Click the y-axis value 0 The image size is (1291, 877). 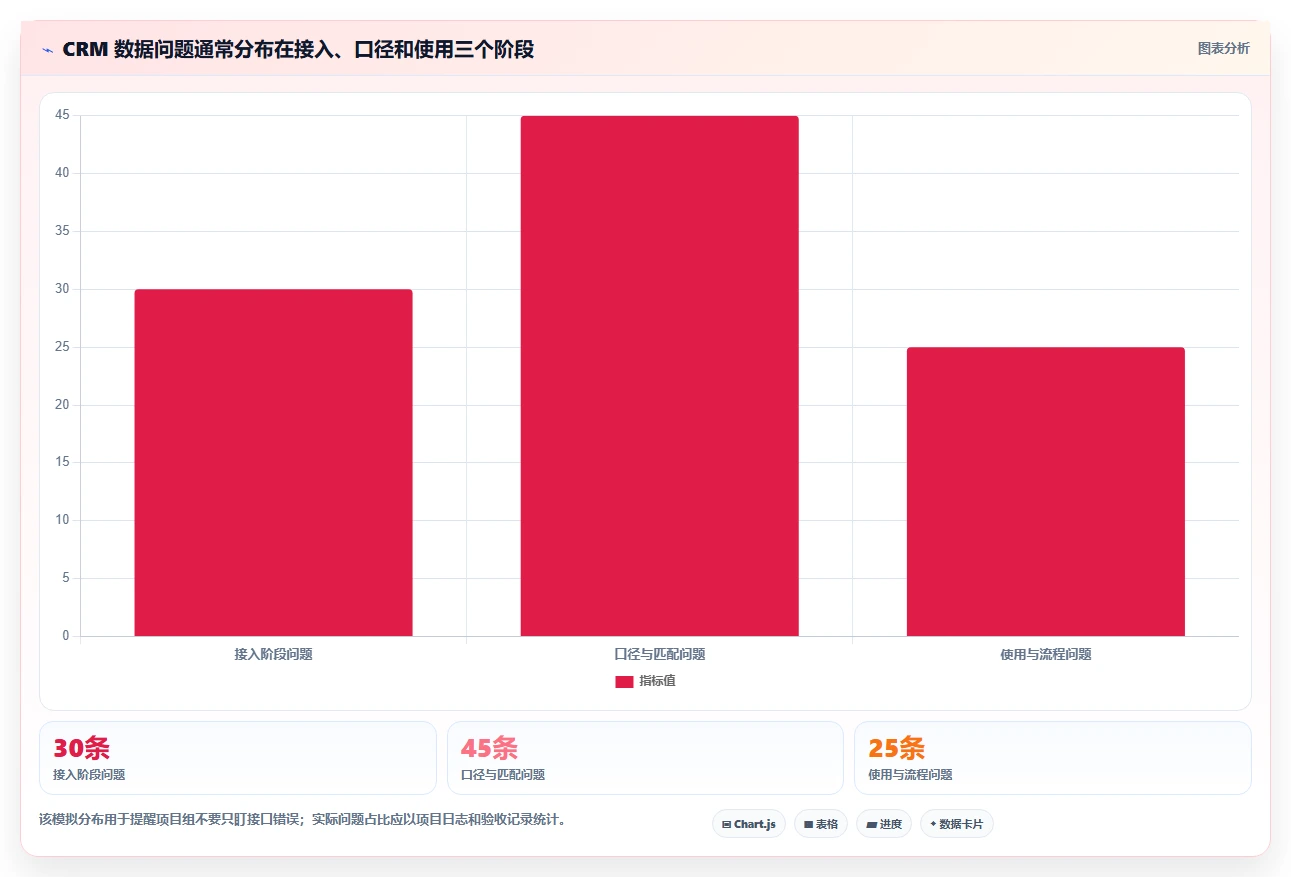[65, 636]
